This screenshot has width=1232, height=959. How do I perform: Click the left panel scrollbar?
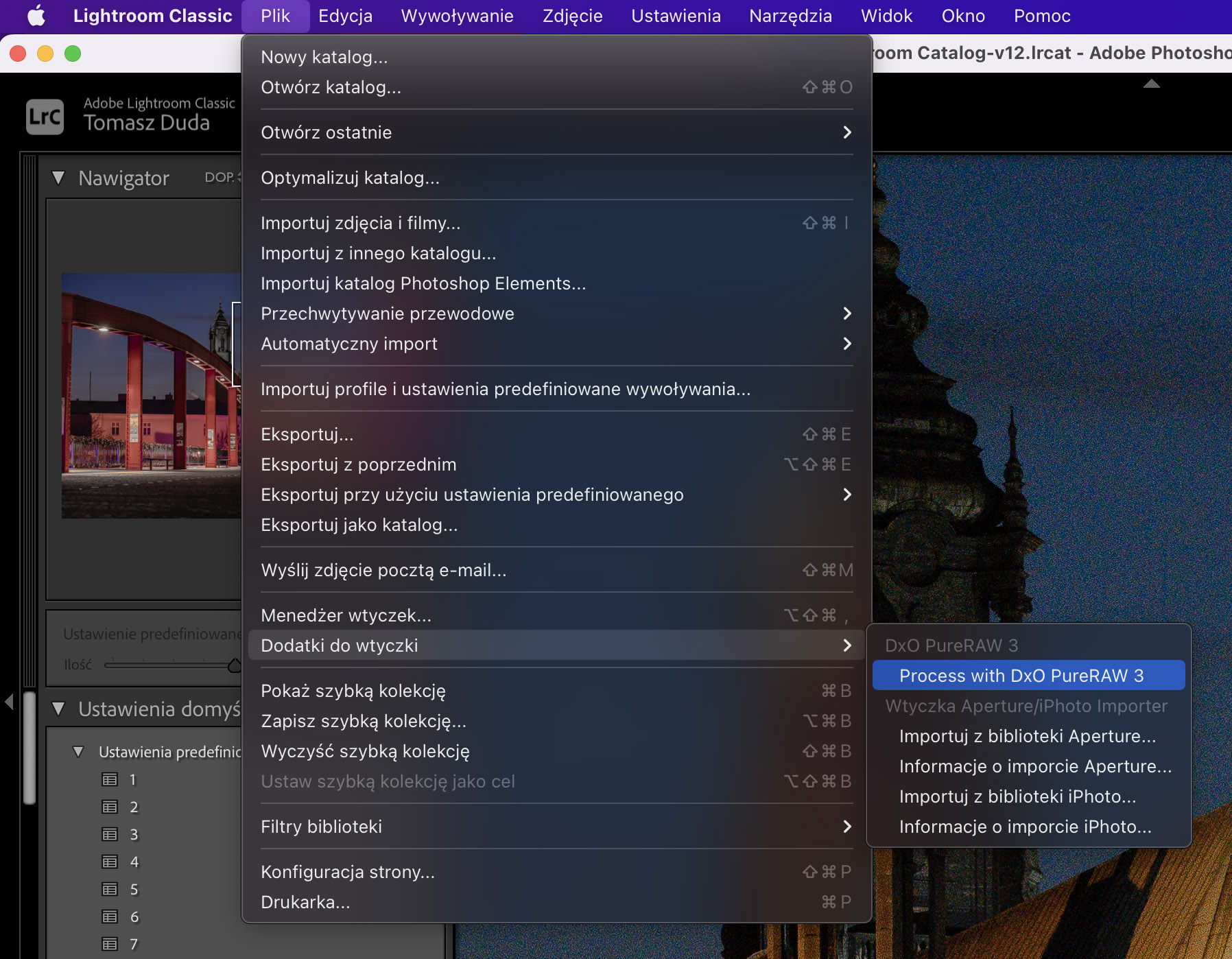click(29, 748)
